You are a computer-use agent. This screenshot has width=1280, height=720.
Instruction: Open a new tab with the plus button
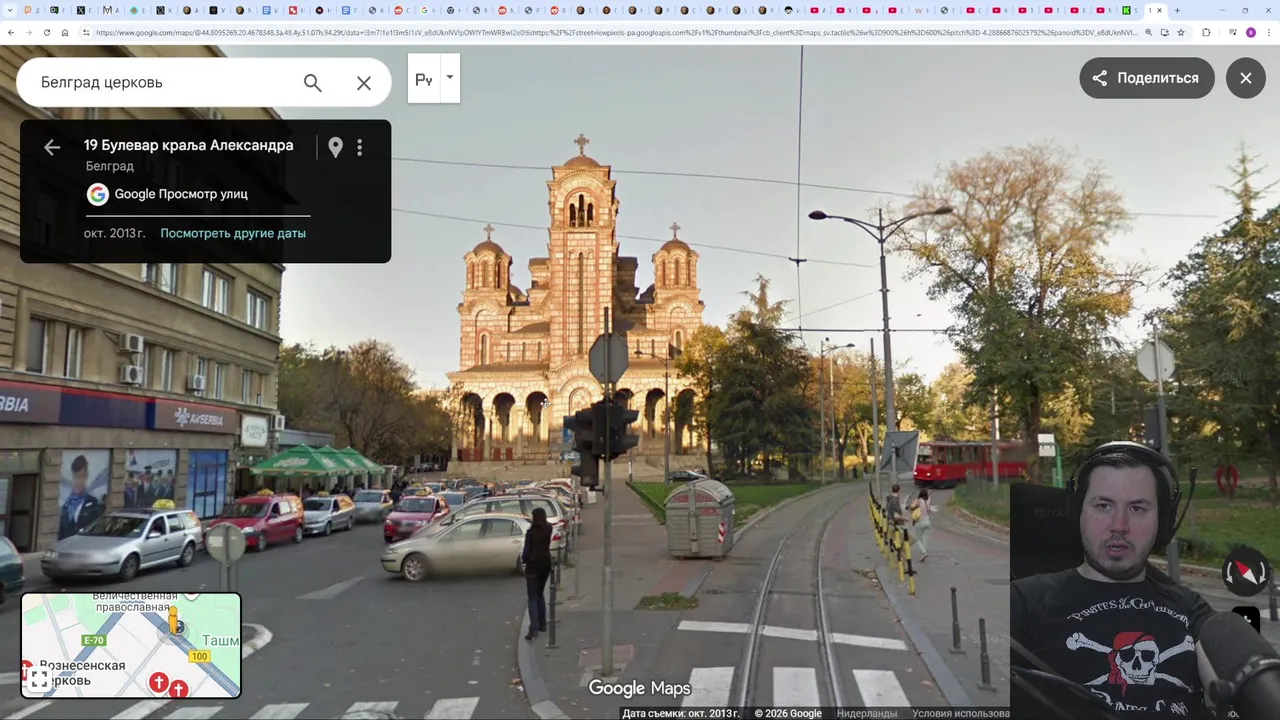pyautogui.click(x=1177, y=10)
